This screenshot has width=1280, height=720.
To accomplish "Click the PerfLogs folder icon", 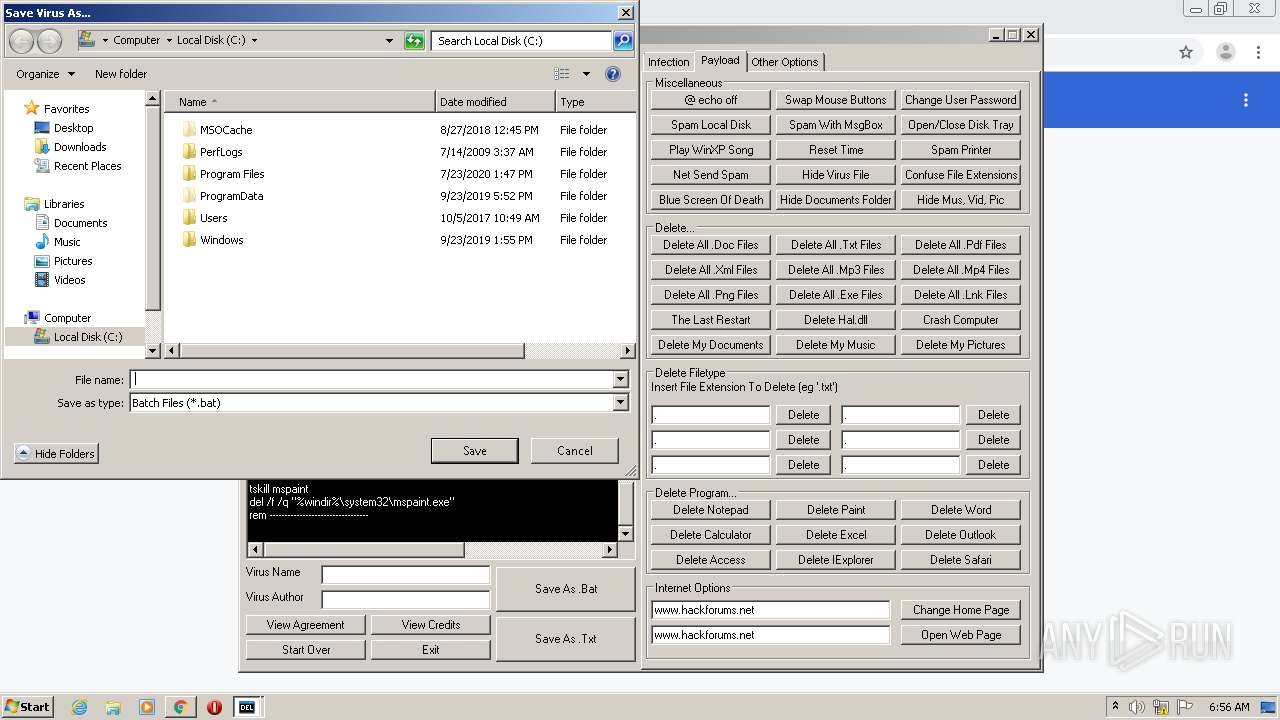I will pyautogui.click(x=190, y=152).
